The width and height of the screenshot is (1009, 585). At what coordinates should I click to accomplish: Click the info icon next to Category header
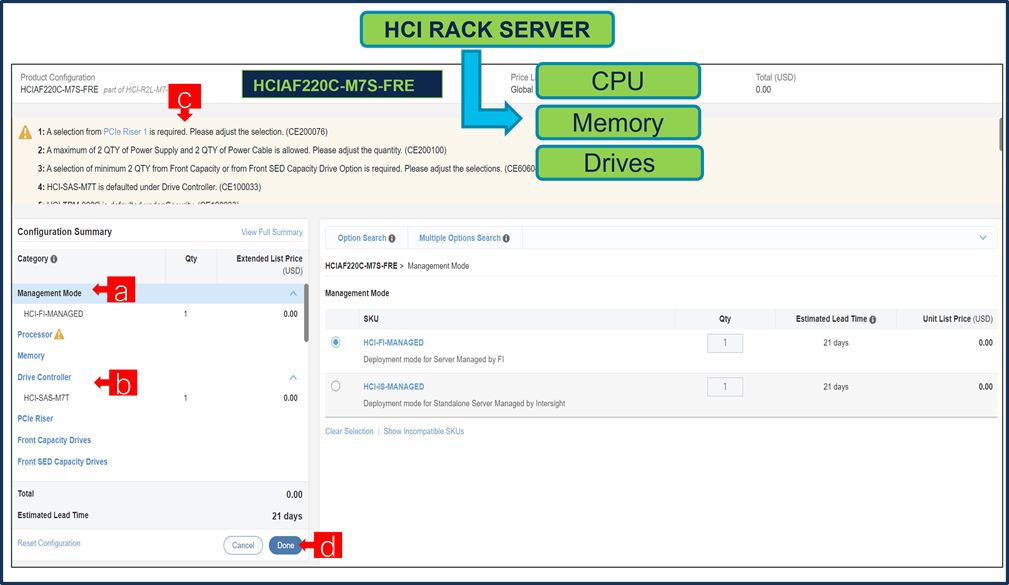click(x=54, y=259)
